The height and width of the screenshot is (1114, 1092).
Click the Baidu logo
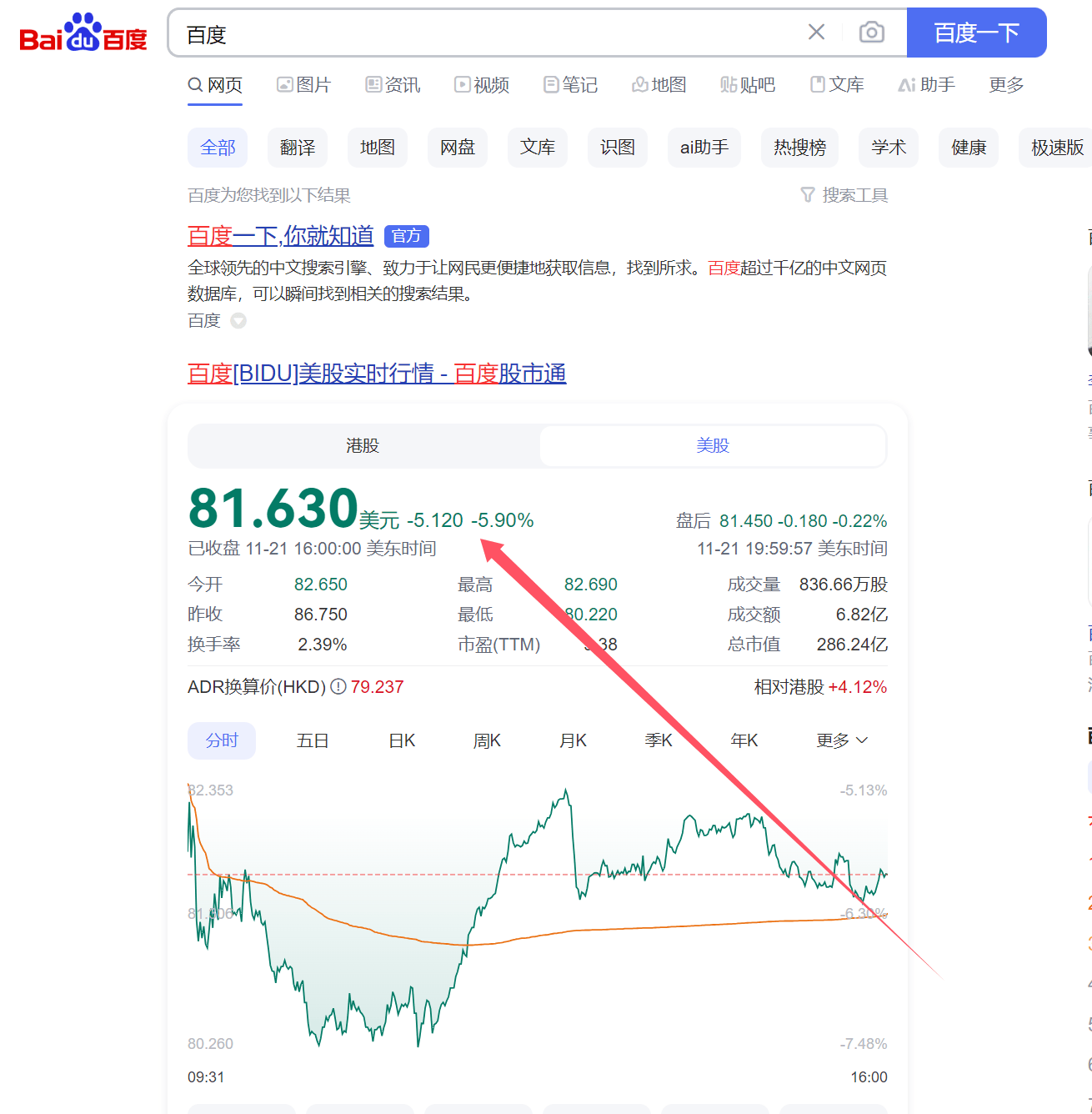83,33
